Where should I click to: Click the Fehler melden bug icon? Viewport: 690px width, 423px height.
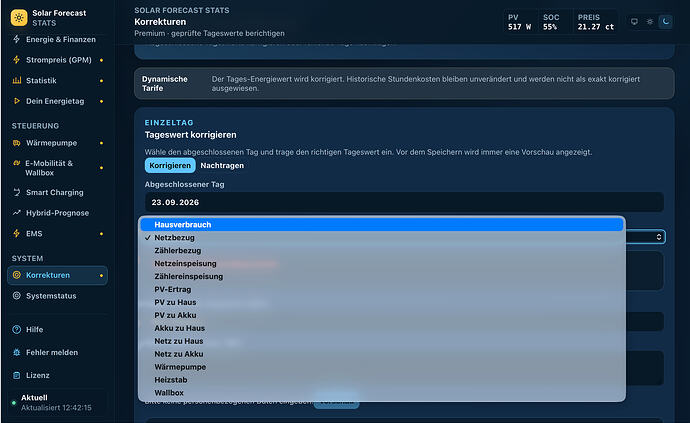(17, 352)
